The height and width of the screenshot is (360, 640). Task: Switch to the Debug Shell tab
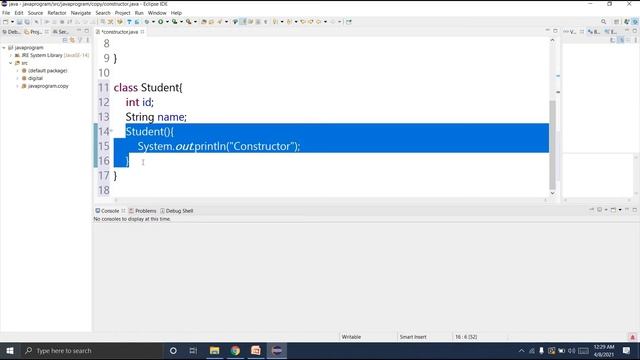point(176,211)
